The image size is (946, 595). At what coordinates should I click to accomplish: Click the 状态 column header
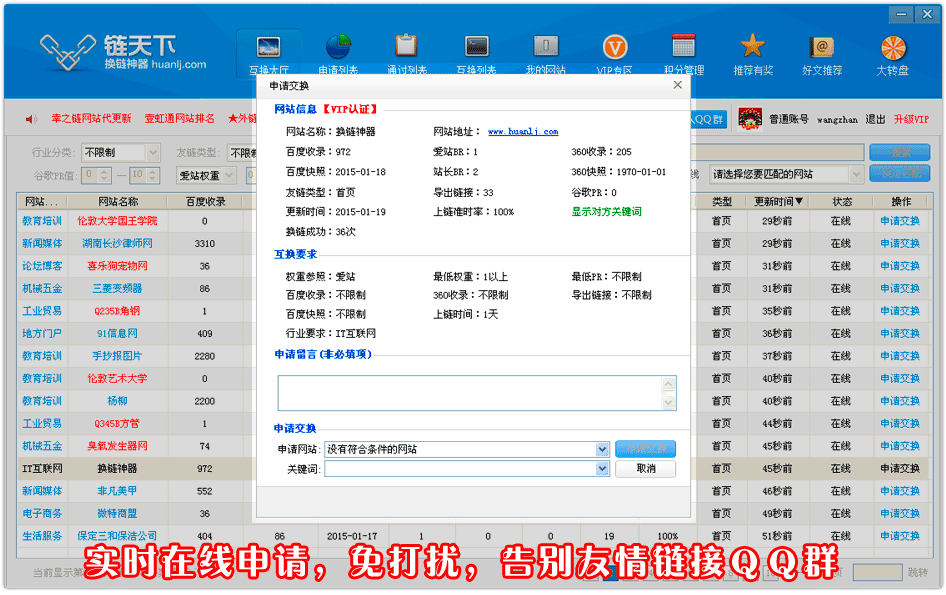[842, 202]
